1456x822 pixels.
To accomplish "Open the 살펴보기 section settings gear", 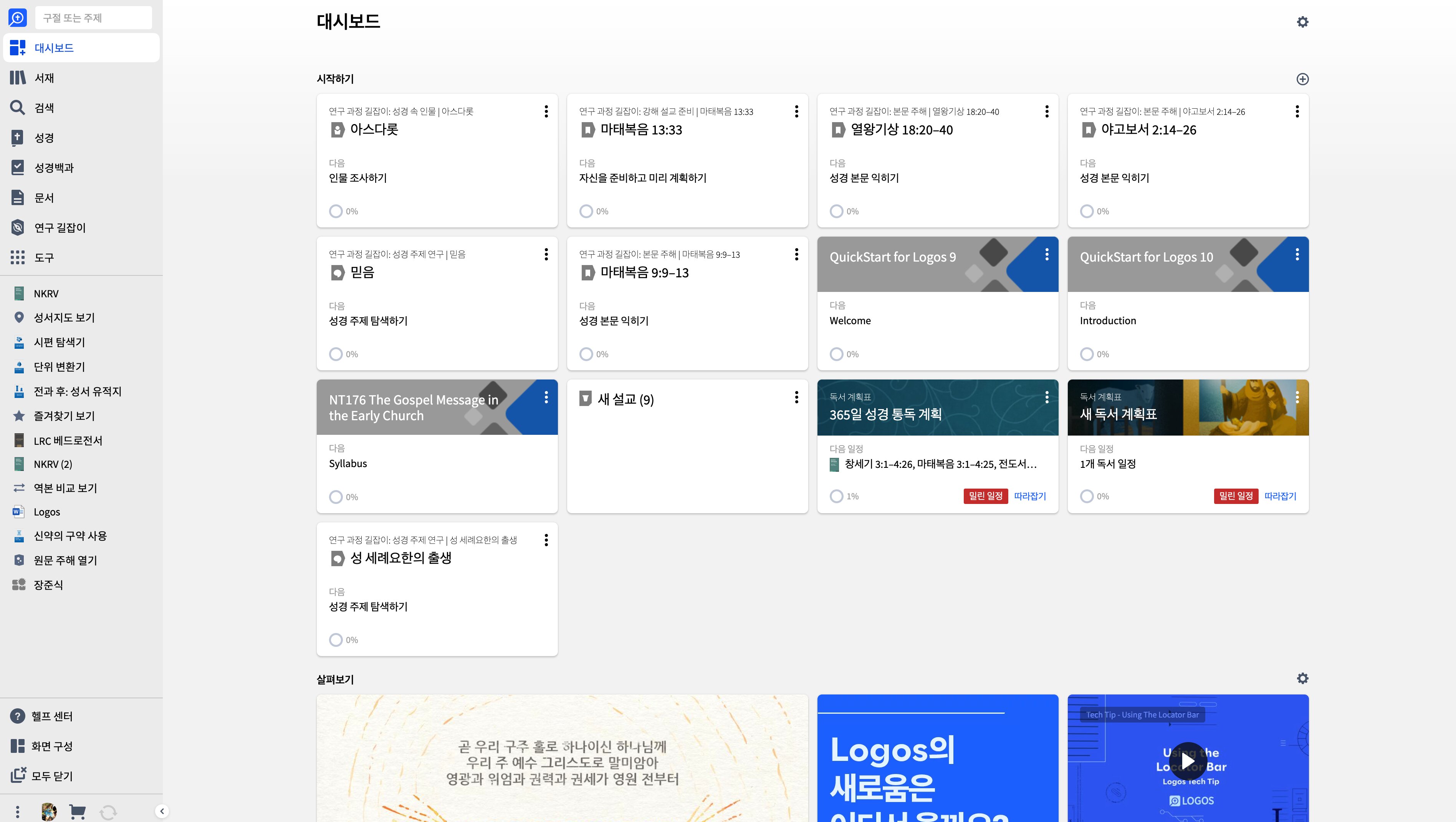I will click(1302, 678).
